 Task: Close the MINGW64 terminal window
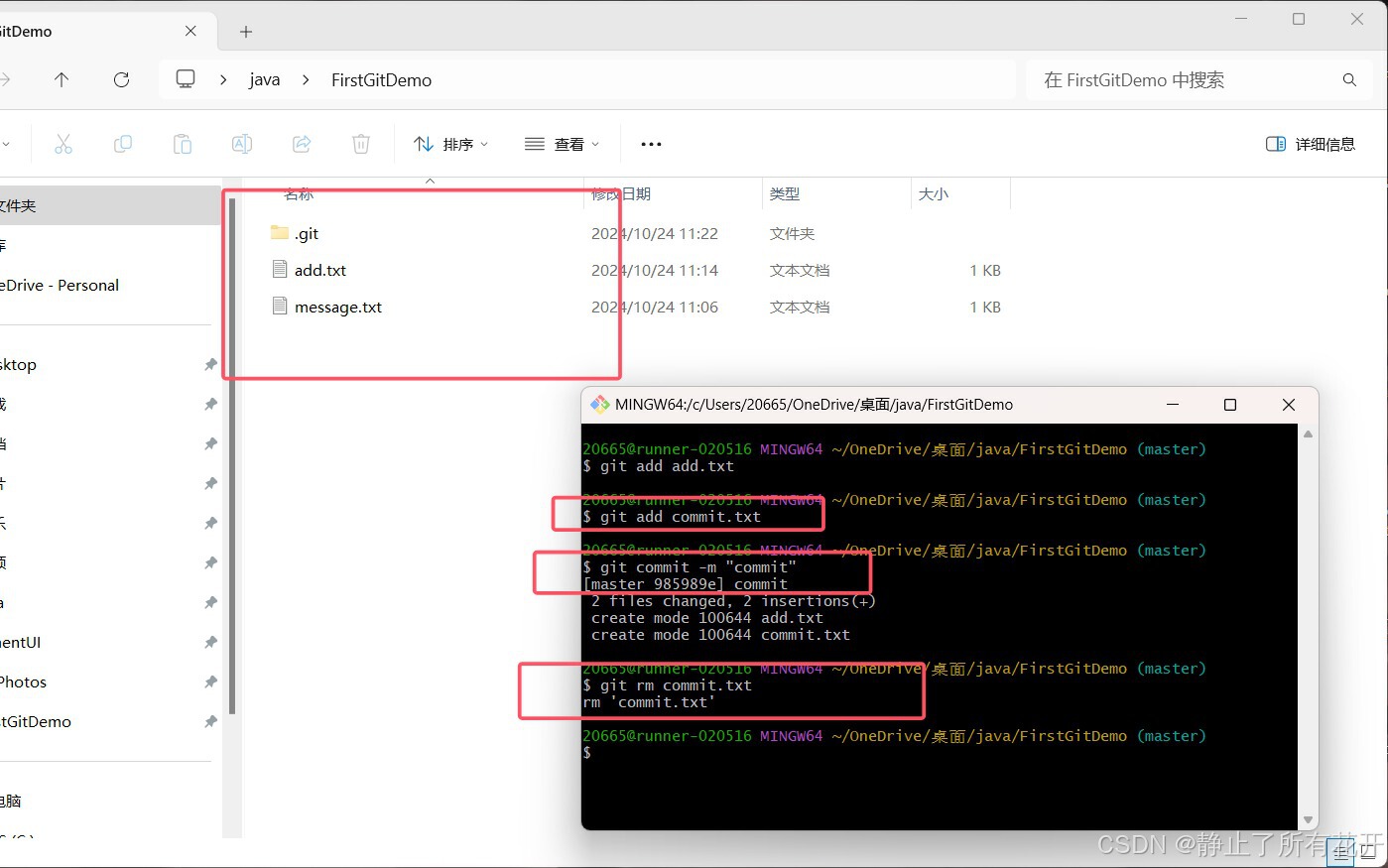[x=1289, y=405]
